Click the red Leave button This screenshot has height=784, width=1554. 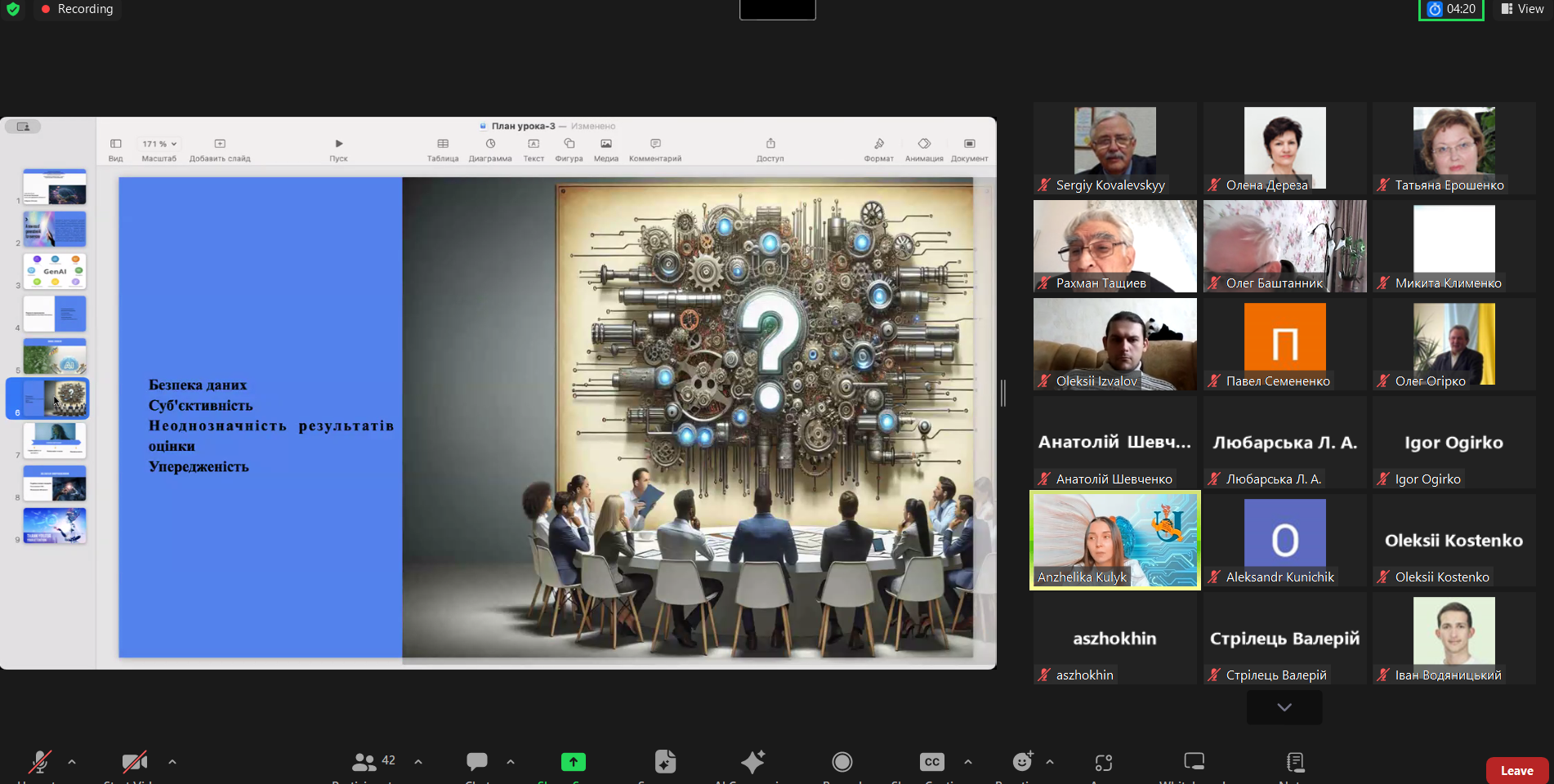(1516, 770)
